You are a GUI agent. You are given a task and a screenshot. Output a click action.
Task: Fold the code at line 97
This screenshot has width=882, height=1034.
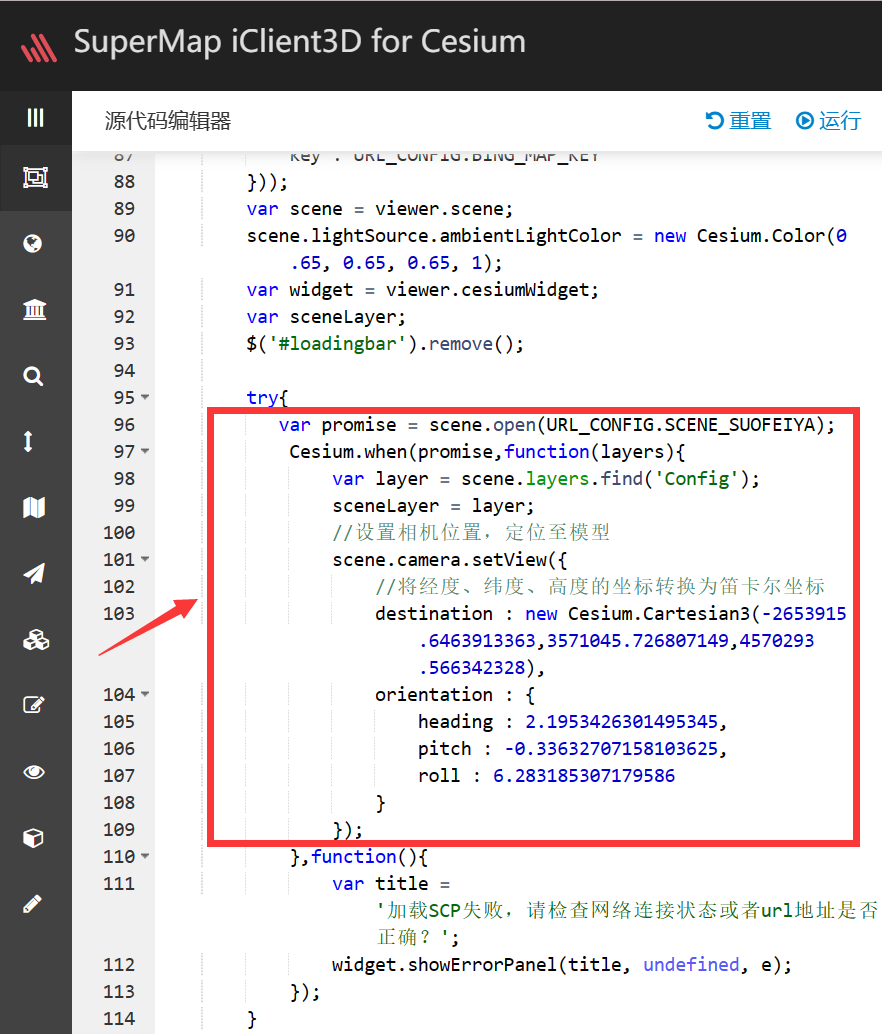(x=145, y=451)
